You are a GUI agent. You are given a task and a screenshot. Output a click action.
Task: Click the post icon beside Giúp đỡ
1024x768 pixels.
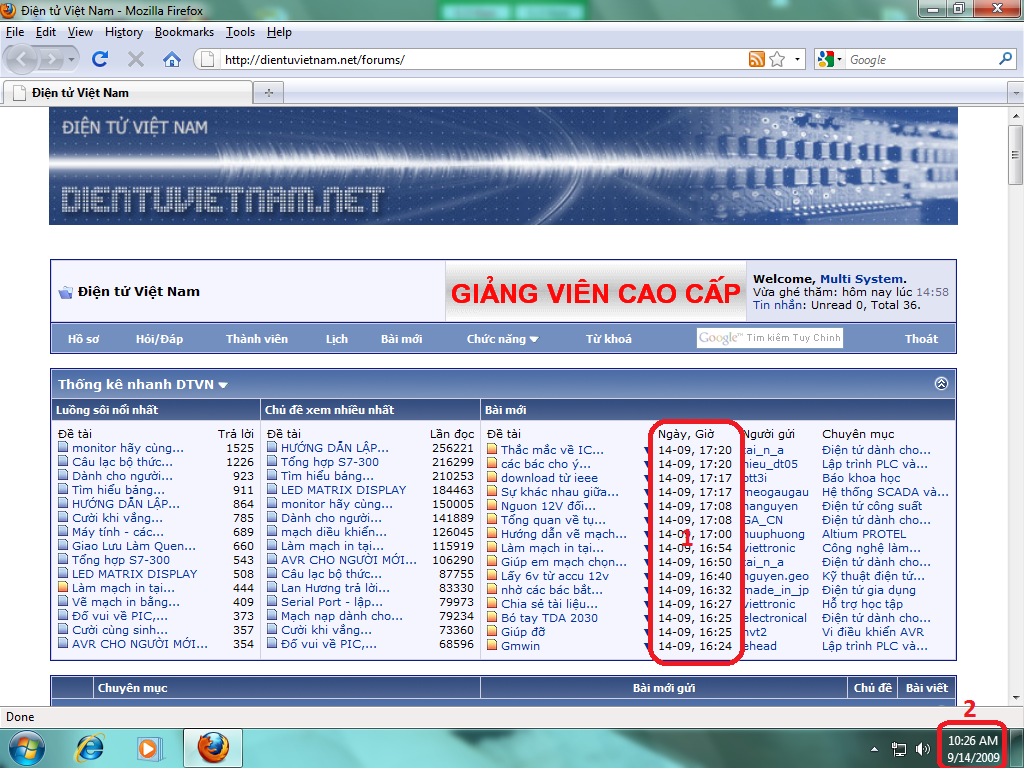click(492, 631)
